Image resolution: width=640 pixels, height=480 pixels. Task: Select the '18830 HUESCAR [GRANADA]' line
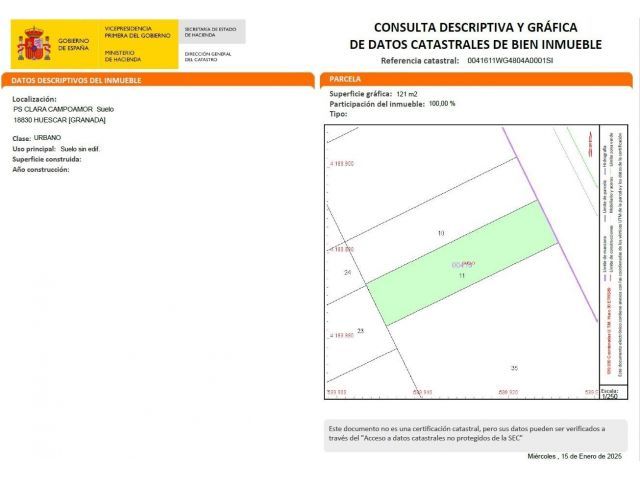coord(60,120)
